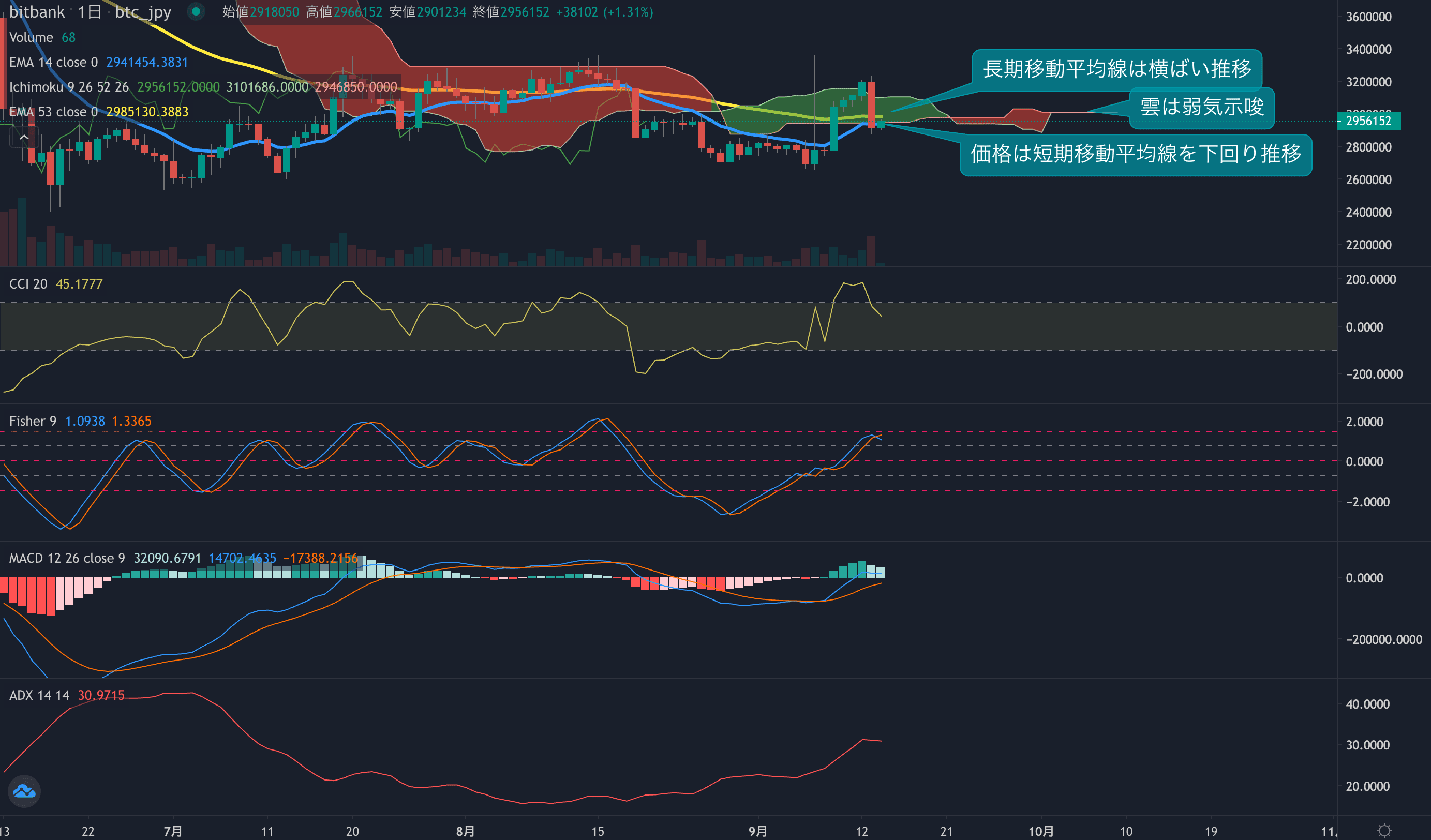Viewport: 1431px width, 840px height.
Task: Click the green market status dot
Action: point(196,11)
